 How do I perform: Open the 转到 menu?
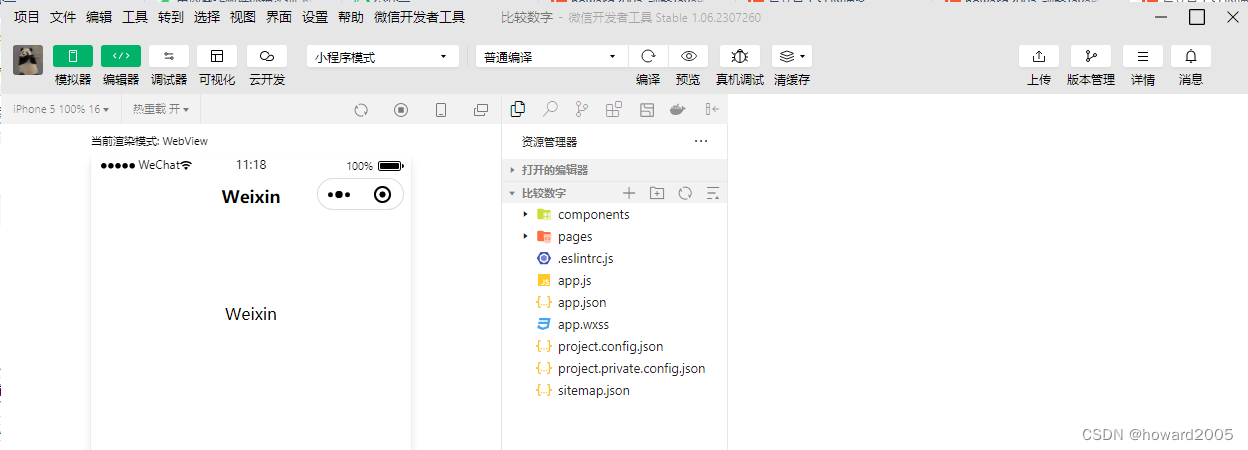click(x=171, y=17)
